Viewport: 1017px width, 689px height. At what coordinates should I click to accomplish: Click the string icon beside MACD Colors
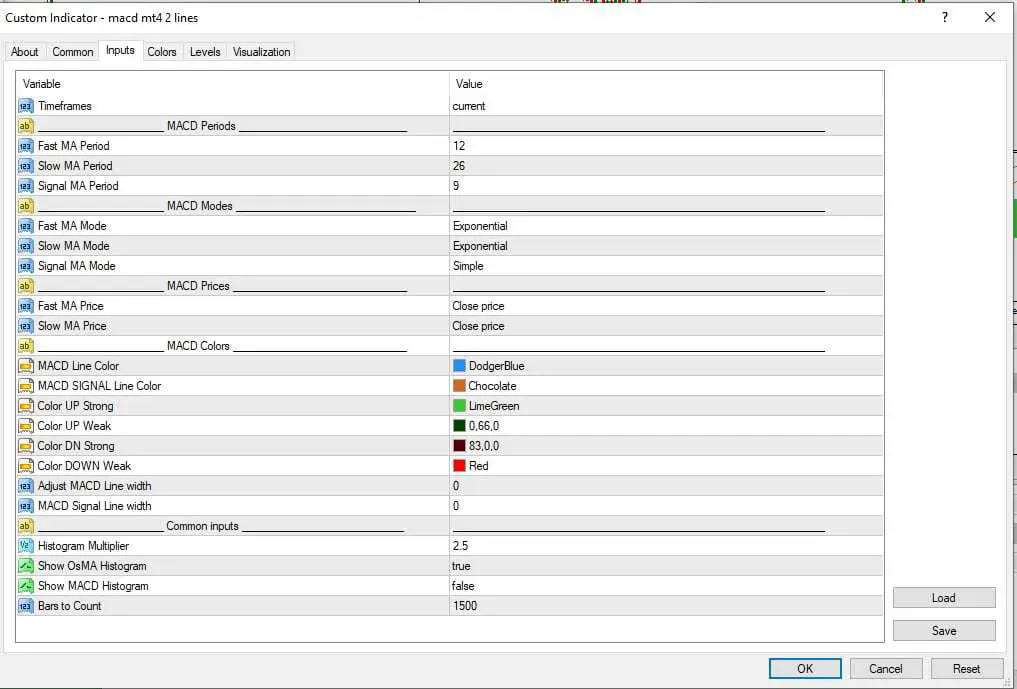click(25, 346)
